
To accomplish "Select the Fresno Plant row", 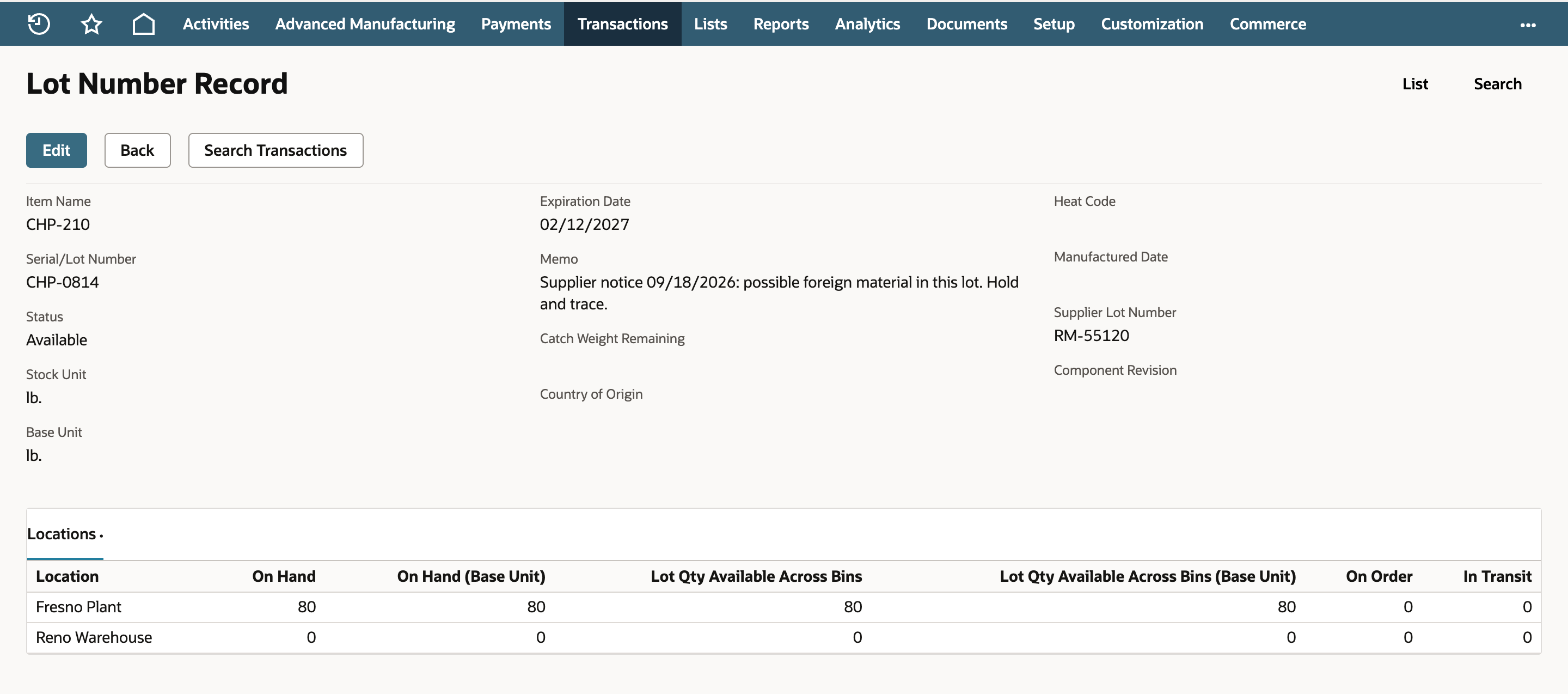I will click(783, 607).
